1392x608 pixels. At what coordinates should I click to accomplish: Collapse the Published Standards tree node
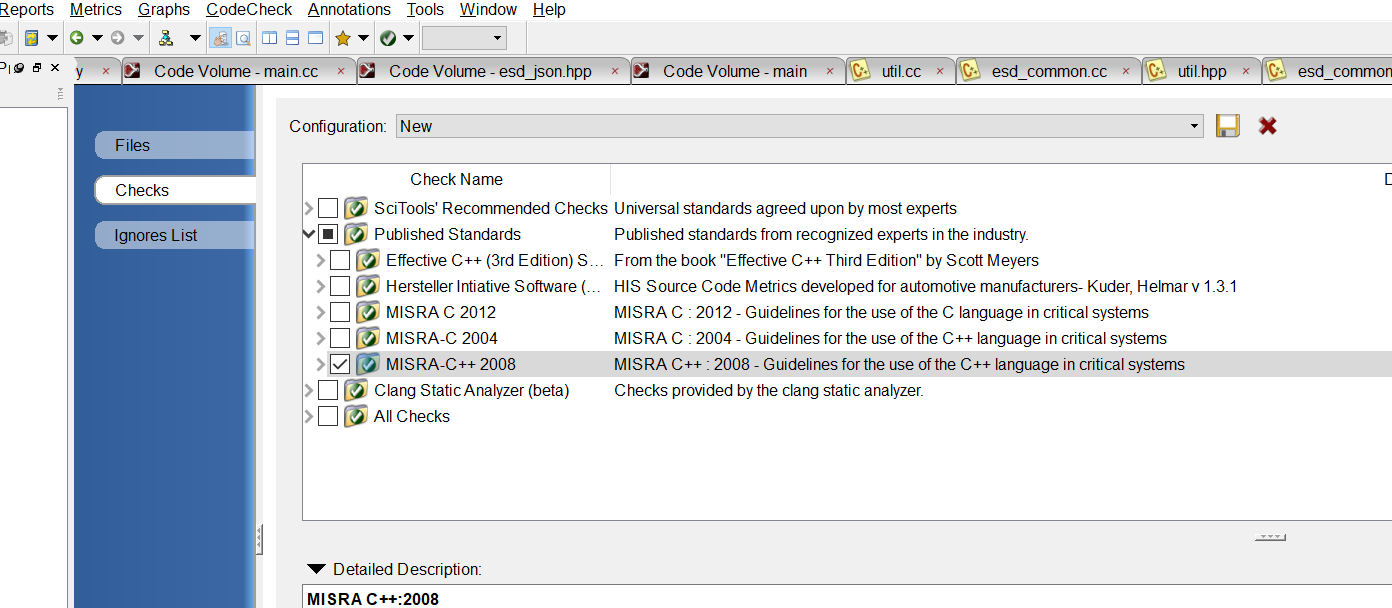coord(308,234)
